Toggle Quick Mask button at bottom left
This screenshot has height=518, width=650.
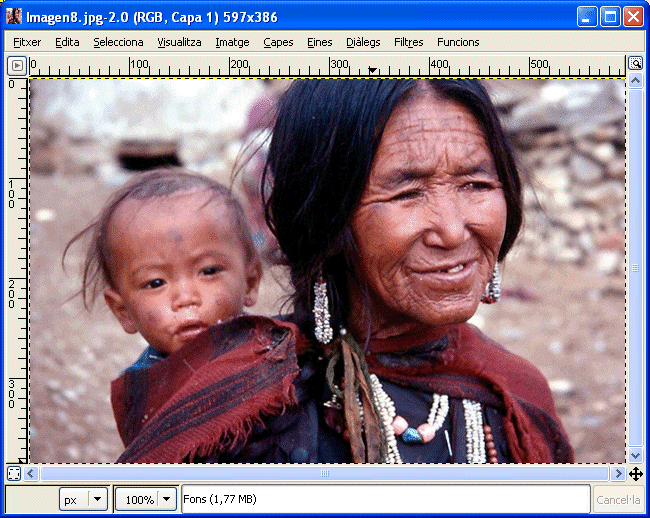click(x=14, y=474)
